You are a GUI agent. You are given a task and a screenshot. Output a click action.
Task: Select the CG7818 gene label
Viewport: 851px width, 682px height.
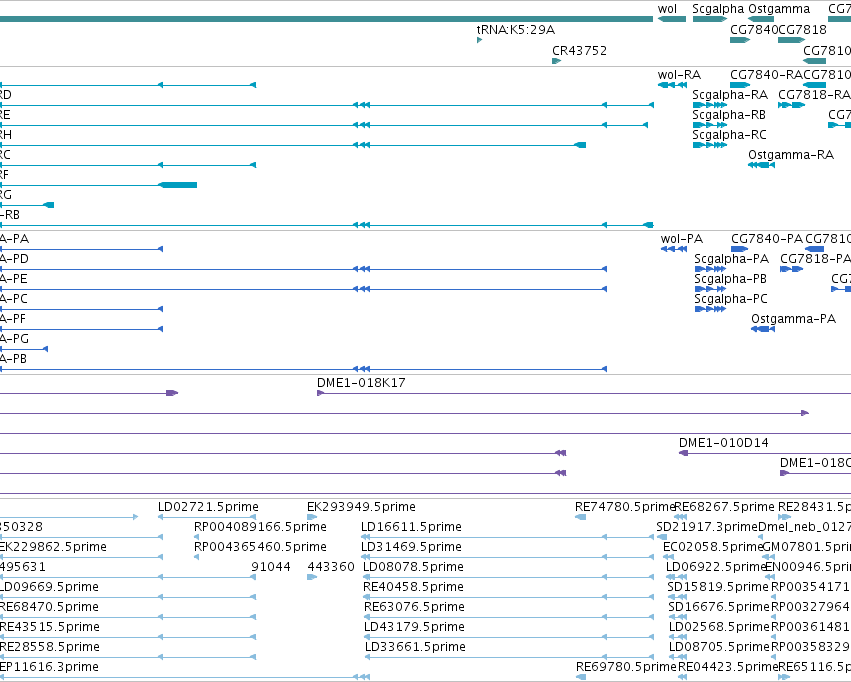point(803,30)
